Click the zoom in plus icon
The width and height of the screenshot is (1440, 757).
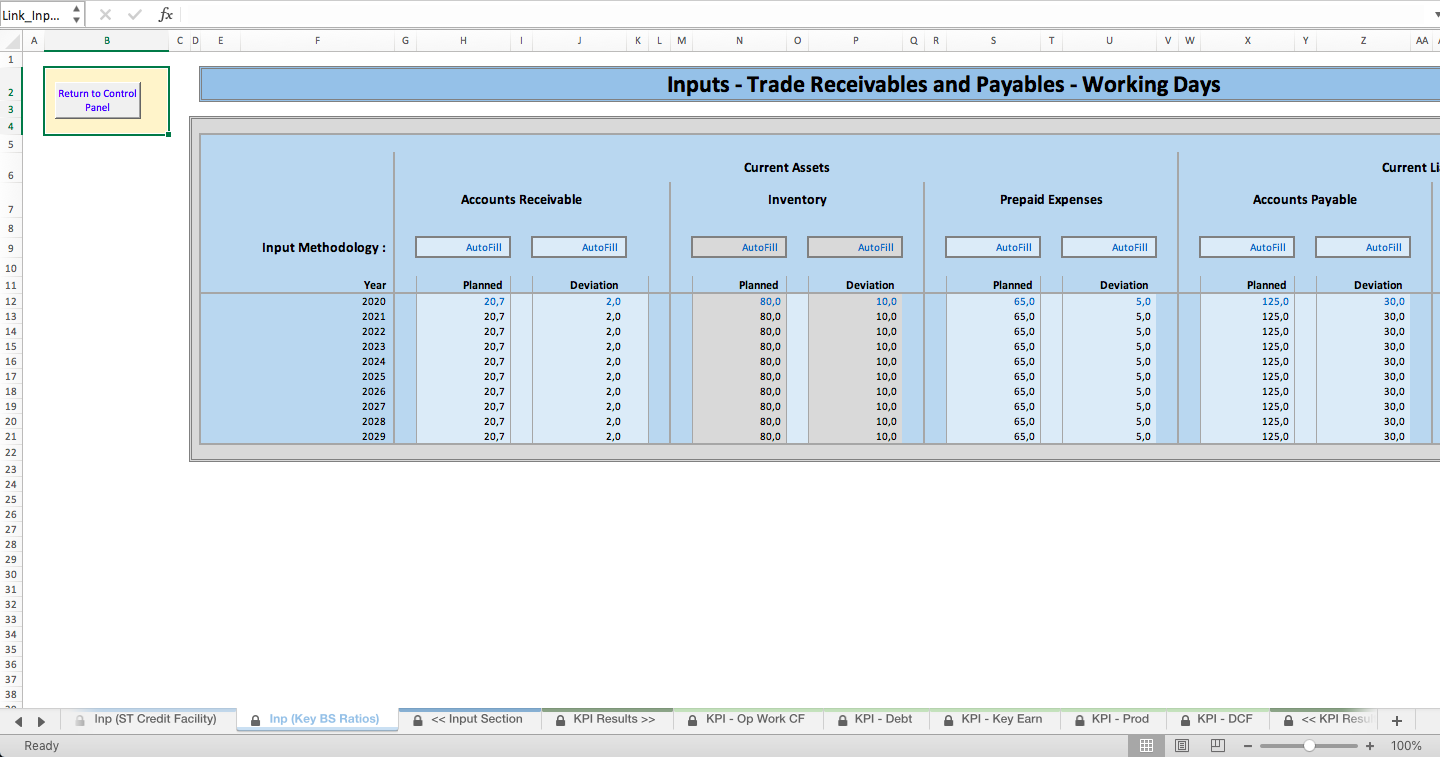(1370, 746)
